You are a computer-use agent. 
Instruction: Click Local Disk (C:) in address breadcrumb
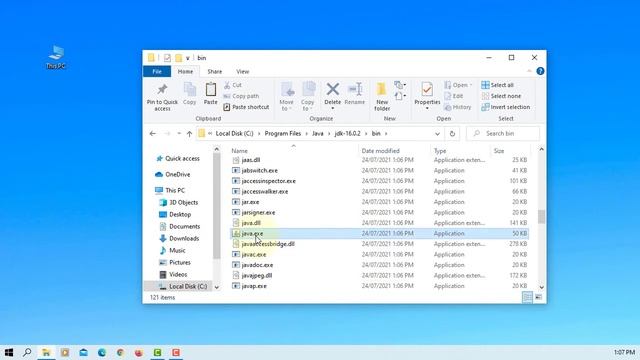click(234, 133)
